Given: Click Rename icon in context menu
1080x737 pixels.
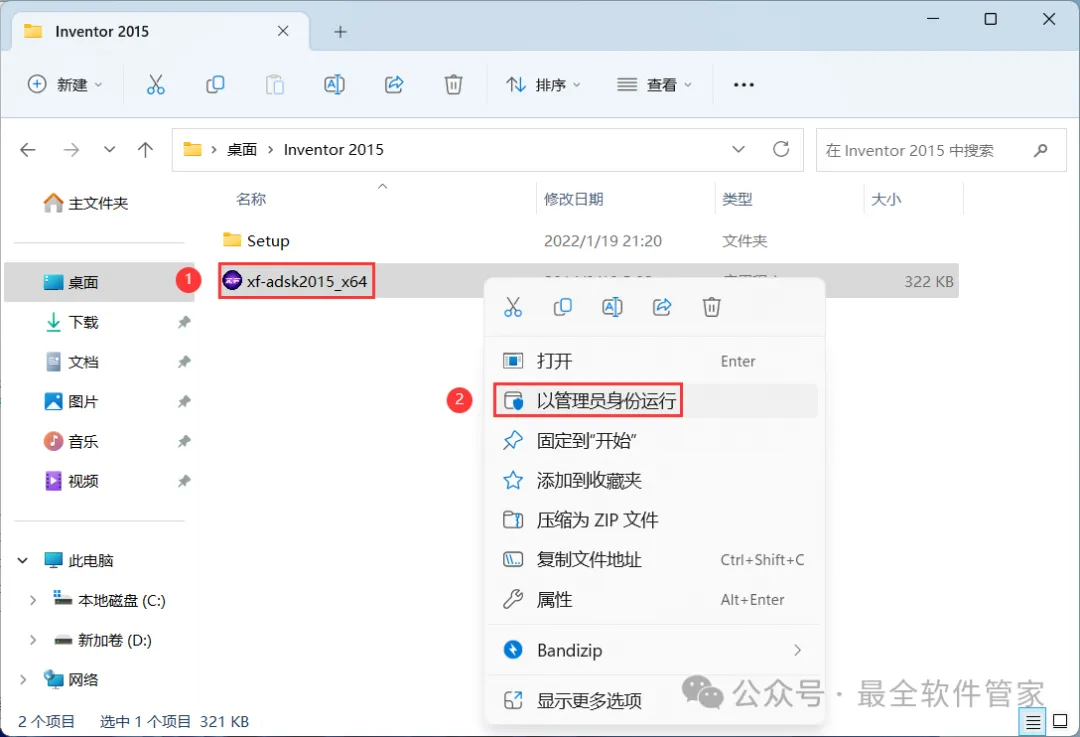Looking at the screenshot, I should pos(612,307).
